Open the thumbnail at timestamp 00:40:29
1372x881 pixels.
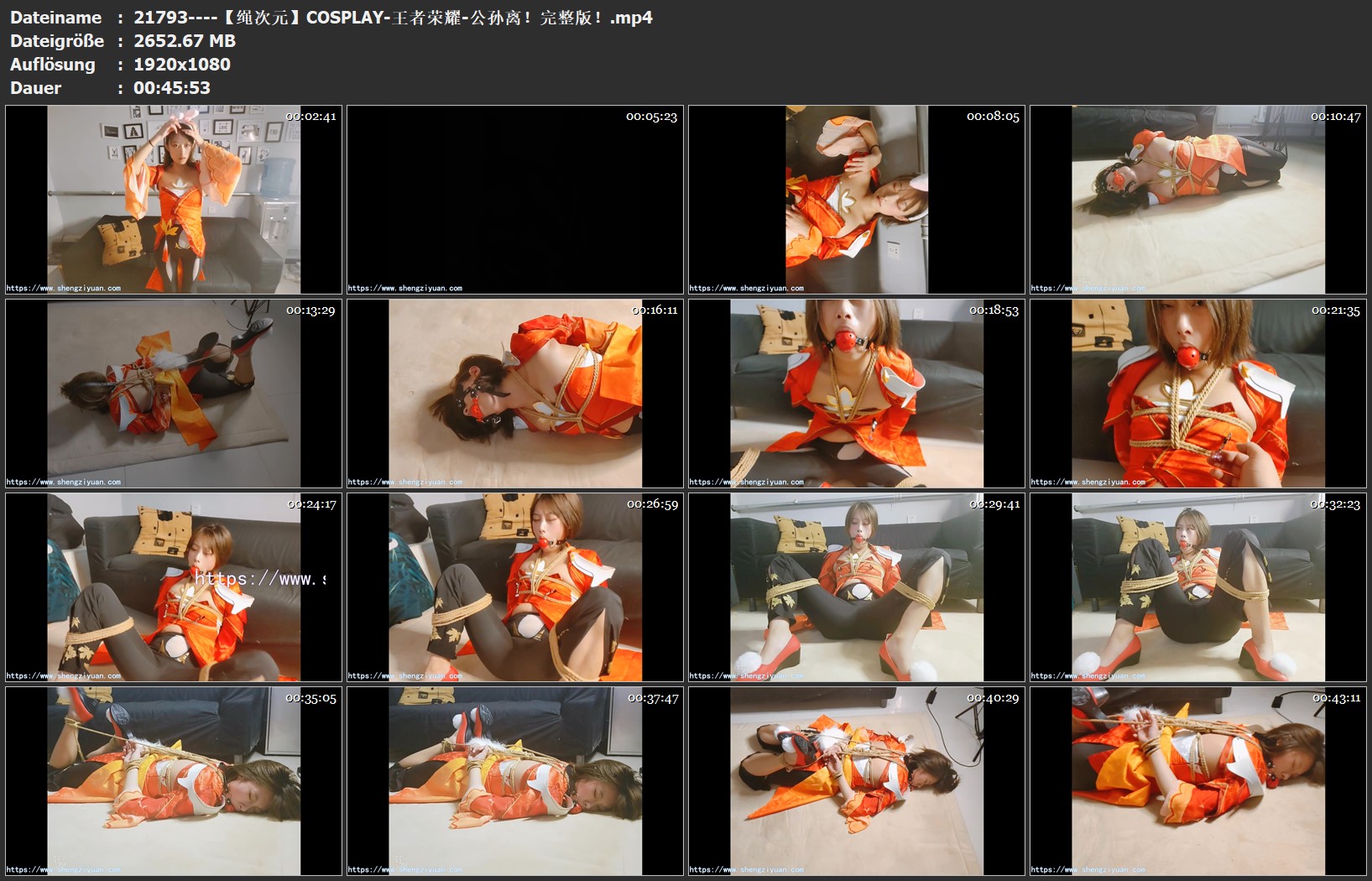point(857,781)
